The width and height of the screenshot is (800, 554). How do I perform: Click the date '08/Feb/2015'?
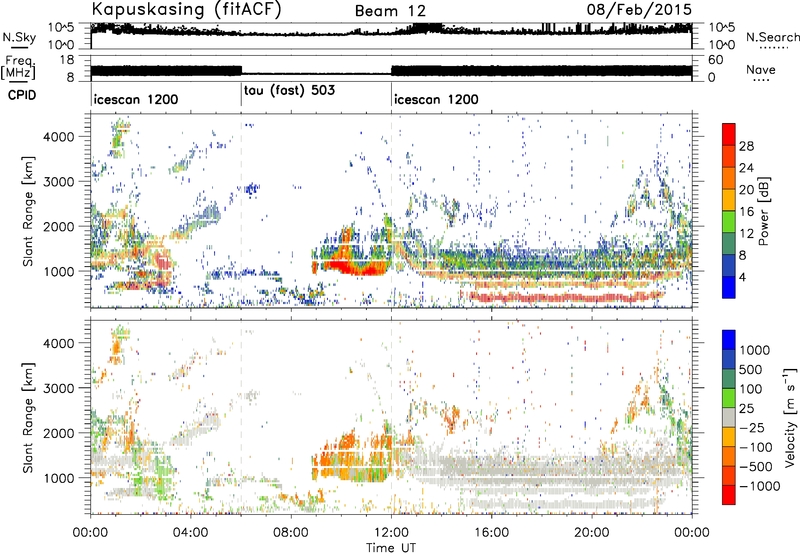tap(639, 9)
